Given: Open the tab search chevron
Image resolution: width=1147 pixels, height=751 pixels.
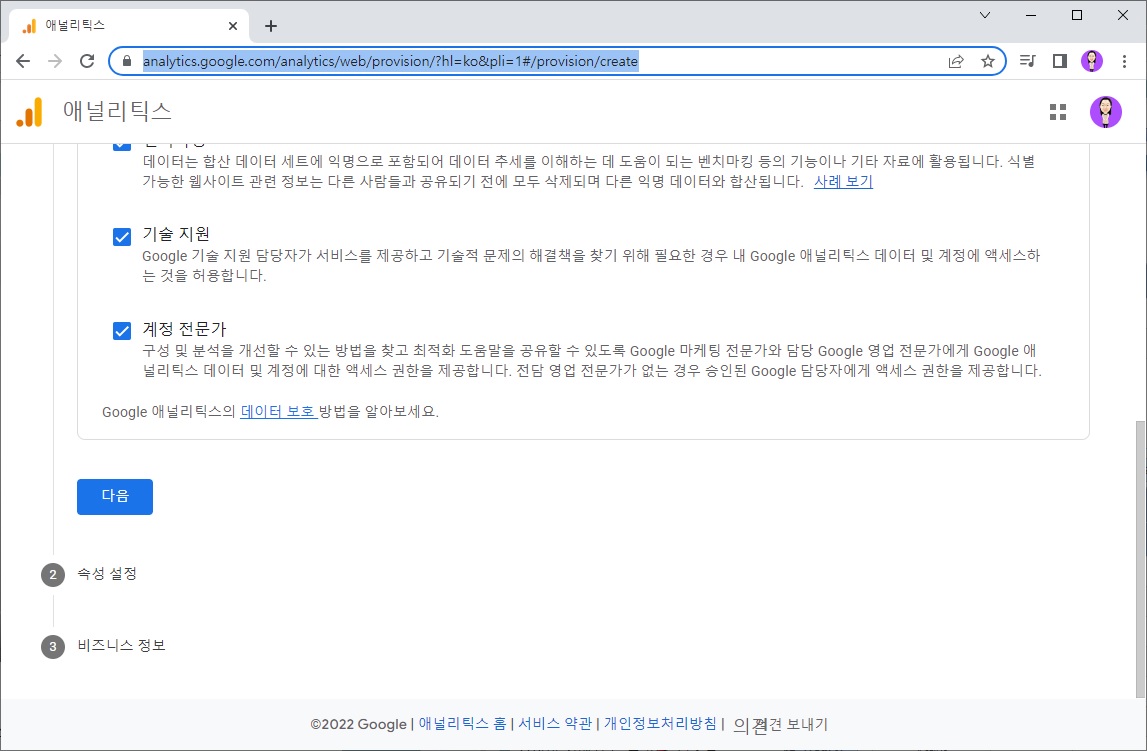Looking at the screenshot, I should (x=985, y=15).
